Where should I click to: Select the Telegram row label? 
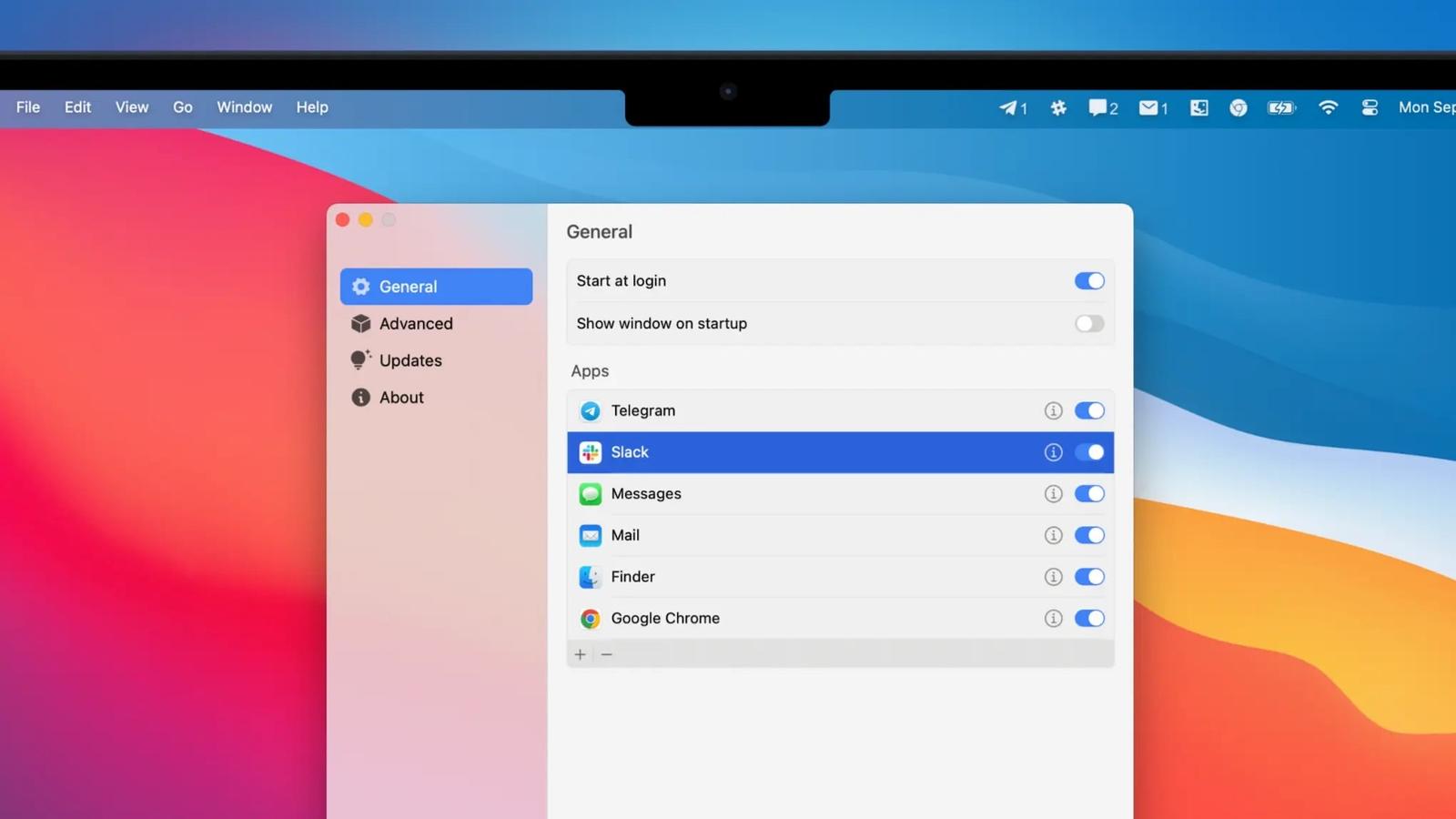pyautogui.click(x=643, y=410)
